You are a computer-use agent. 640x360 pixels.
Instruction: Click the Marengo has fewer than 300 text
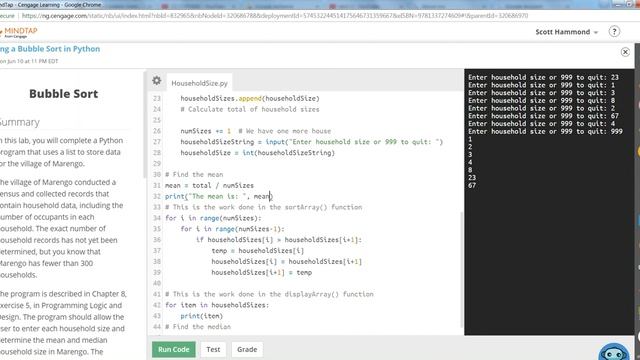click(x=46, y=263)
